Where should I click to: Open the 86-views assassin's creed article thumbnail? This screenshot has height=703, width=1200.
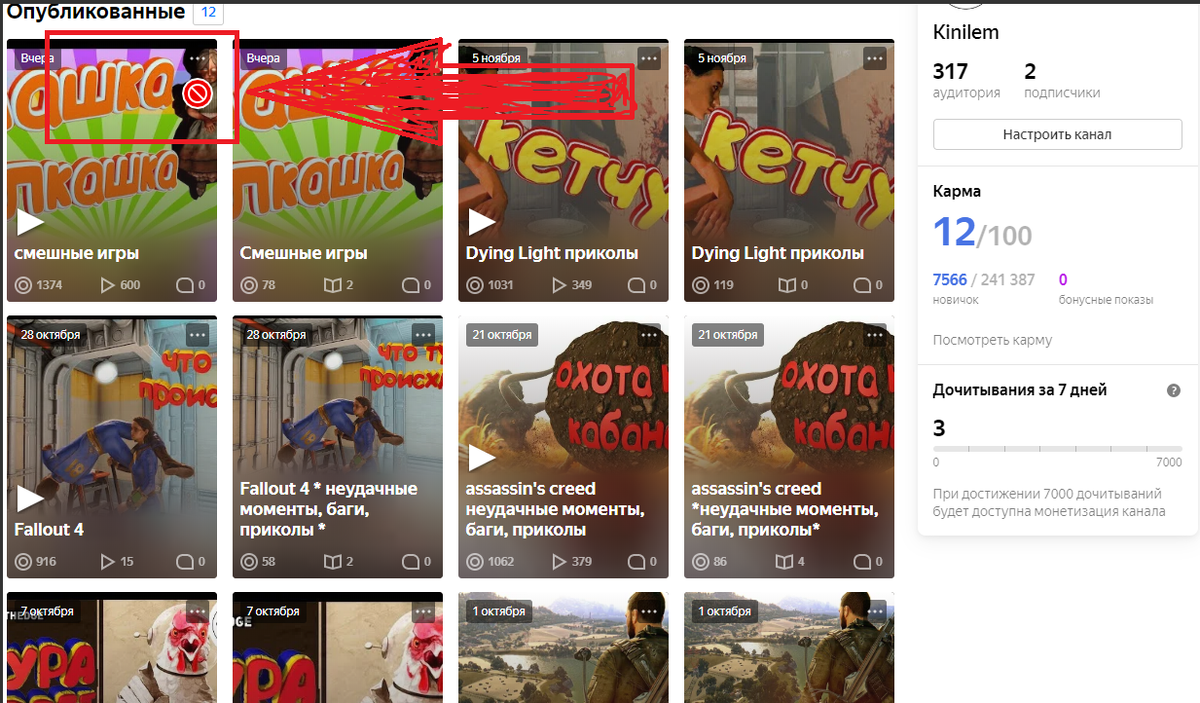pos(789,447)
